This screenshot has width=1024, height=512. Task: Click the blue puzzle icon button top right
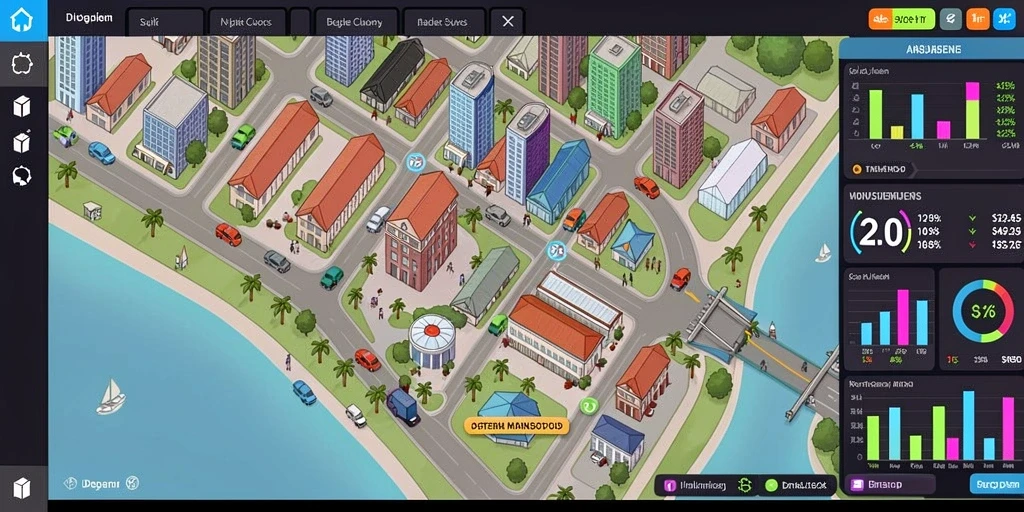pyautogui.click(x=1002, y=20)
